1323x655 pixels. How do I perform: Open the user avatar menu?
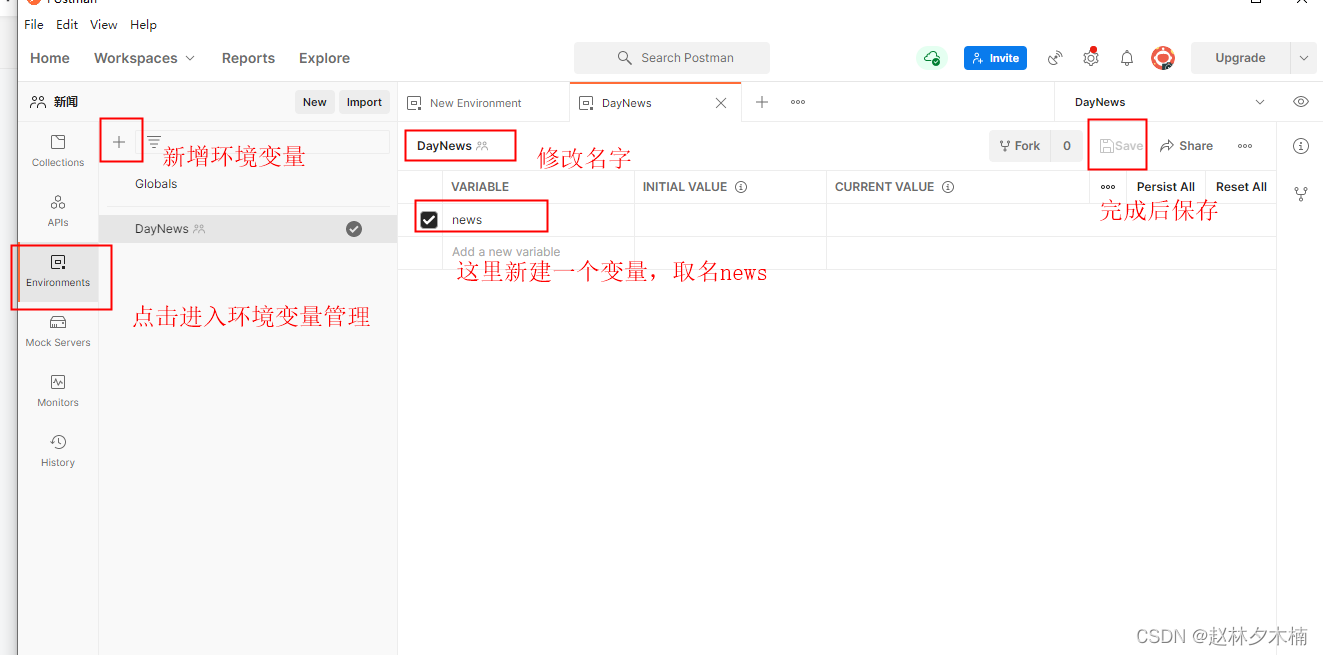(1162, 58)
